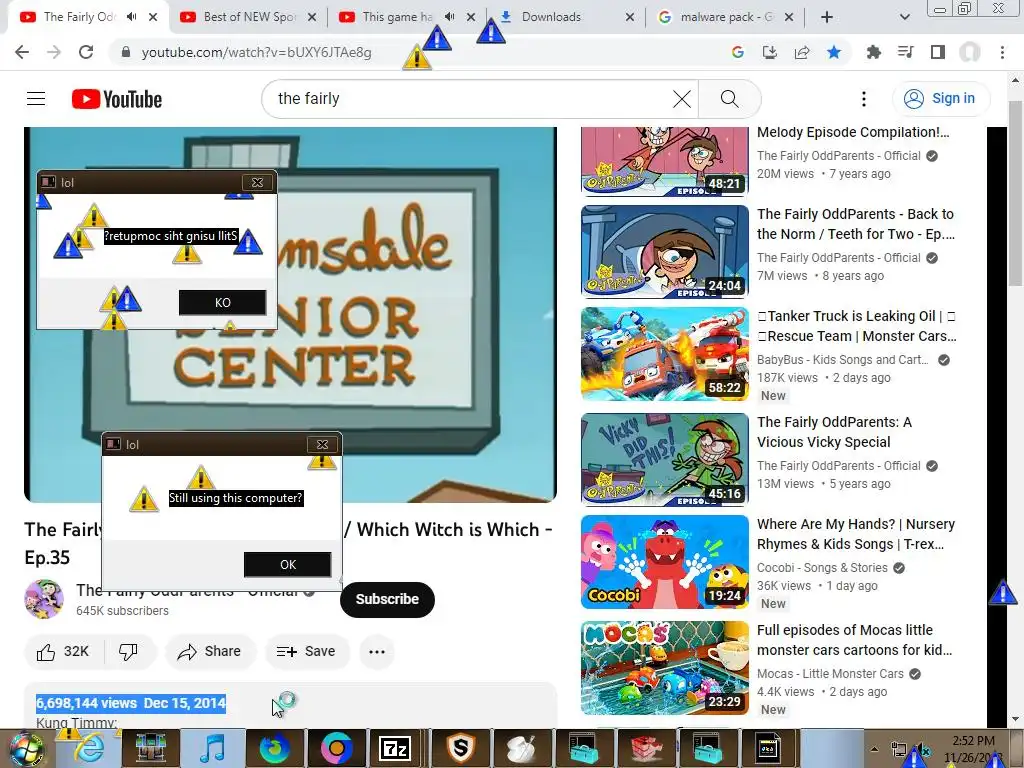The width and height of the screenshot is (1024, 768).
Task: Mute This game ha tab audio
Action: [x=449, y=17]
